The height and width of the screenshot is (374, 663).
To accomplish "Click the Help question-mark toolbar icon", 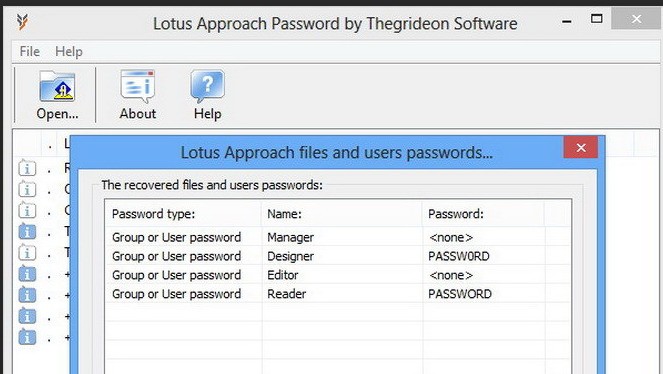I will pos(207,87).
